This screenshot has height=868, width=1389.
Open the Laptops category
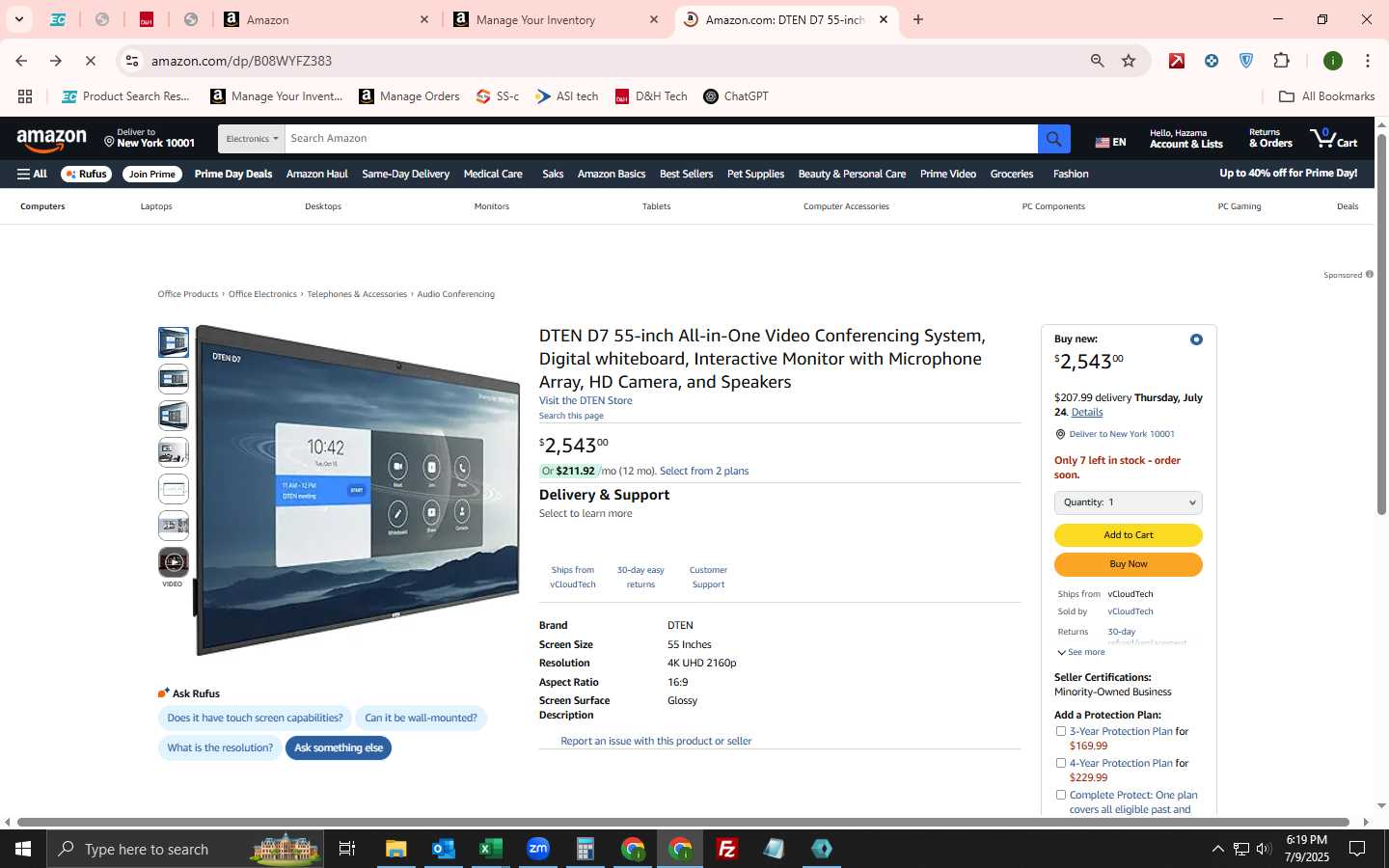(x=156, y=206)
